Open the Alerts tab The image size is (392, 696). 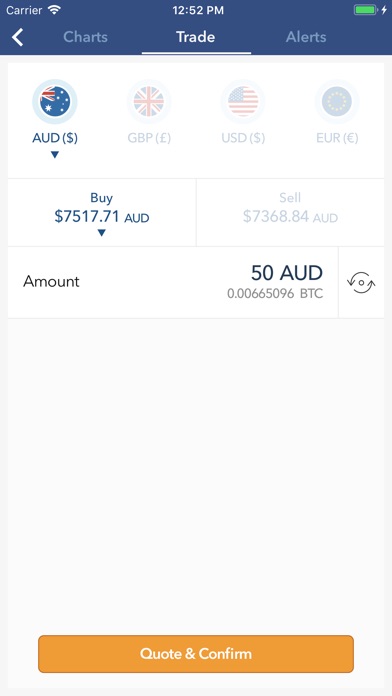click(306, 37)
